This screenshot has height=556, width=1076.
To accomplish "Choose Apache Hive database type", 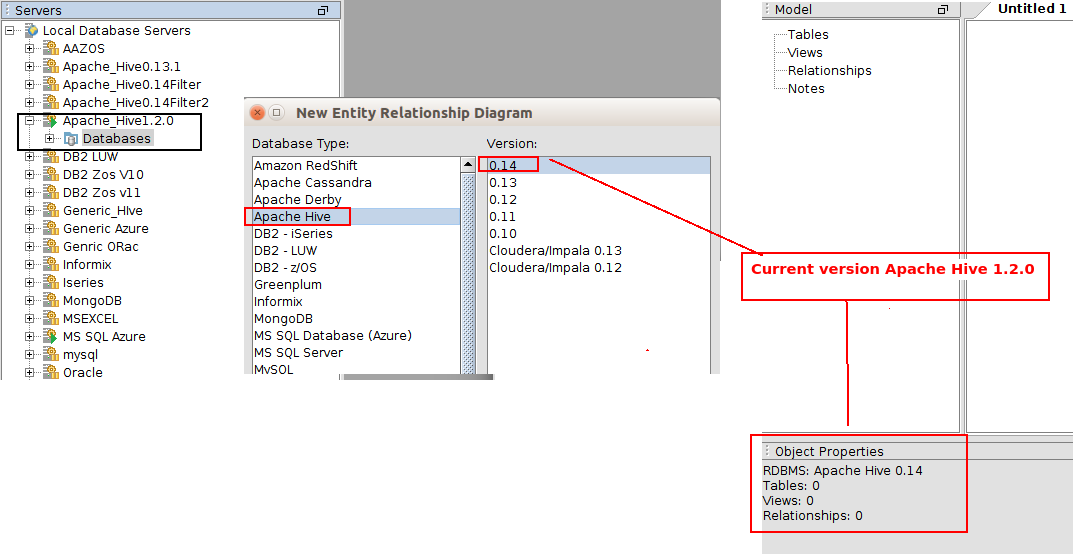I will click(x=355, y=216).
